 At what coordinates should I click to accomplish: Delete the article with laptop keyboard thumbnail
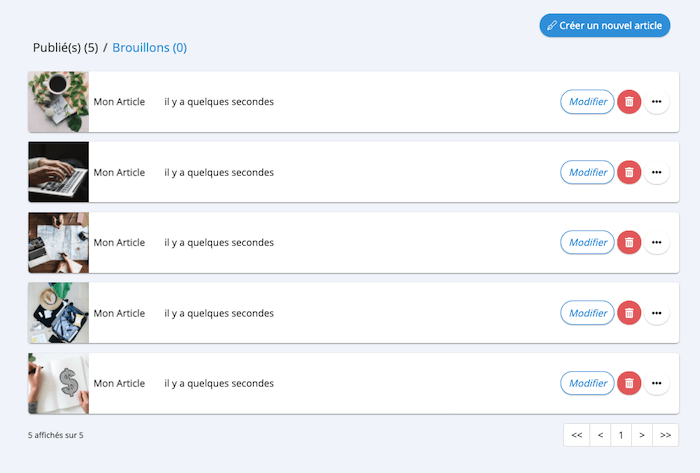[629, 172]
